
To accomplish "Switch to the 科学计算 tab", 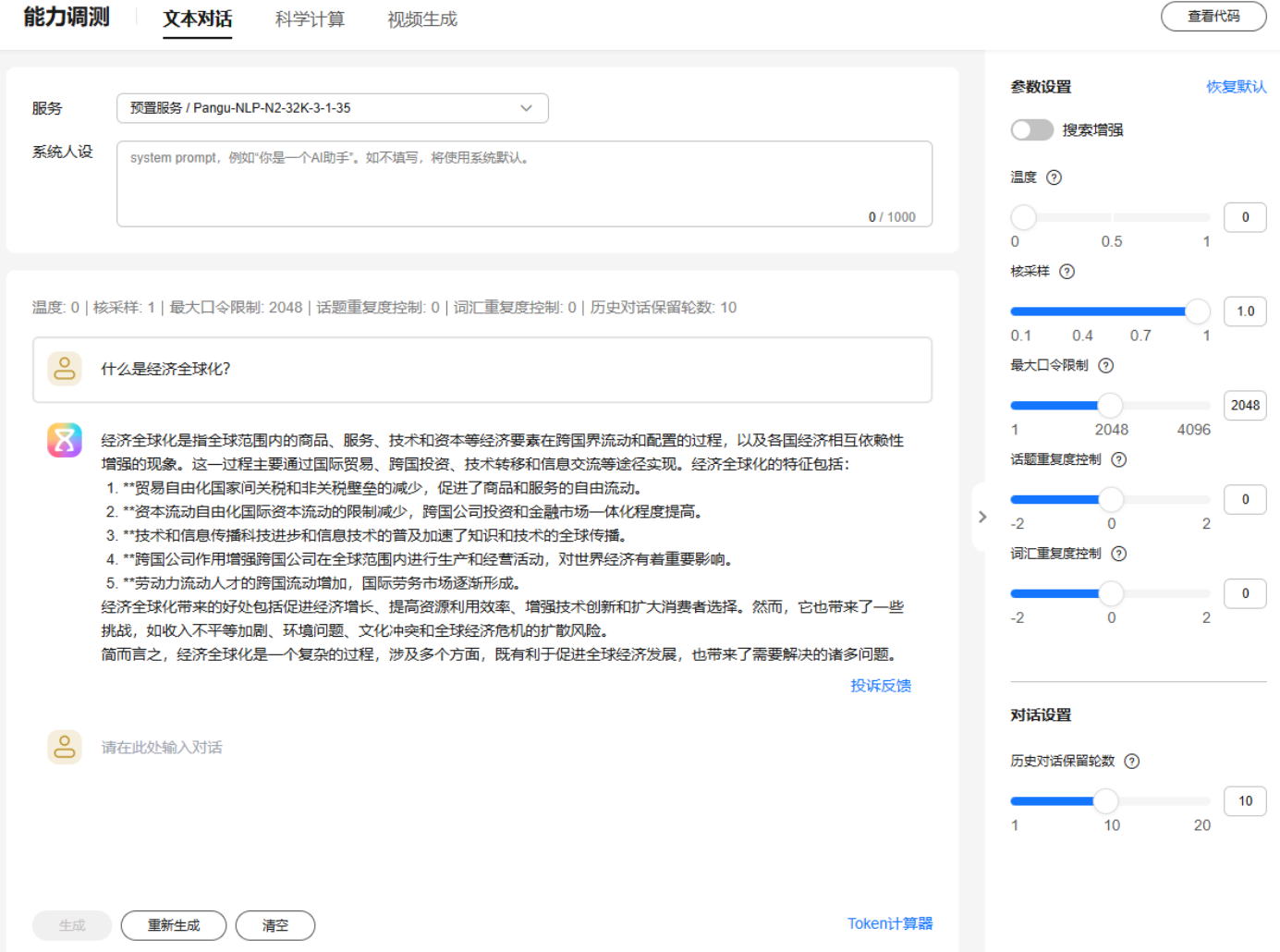I will coord(310,19).
